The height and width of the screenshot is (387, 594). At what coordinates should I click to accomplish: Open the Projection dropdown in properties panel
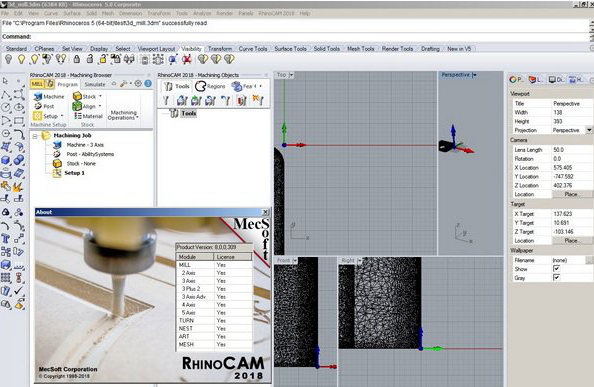click(589, 130)
